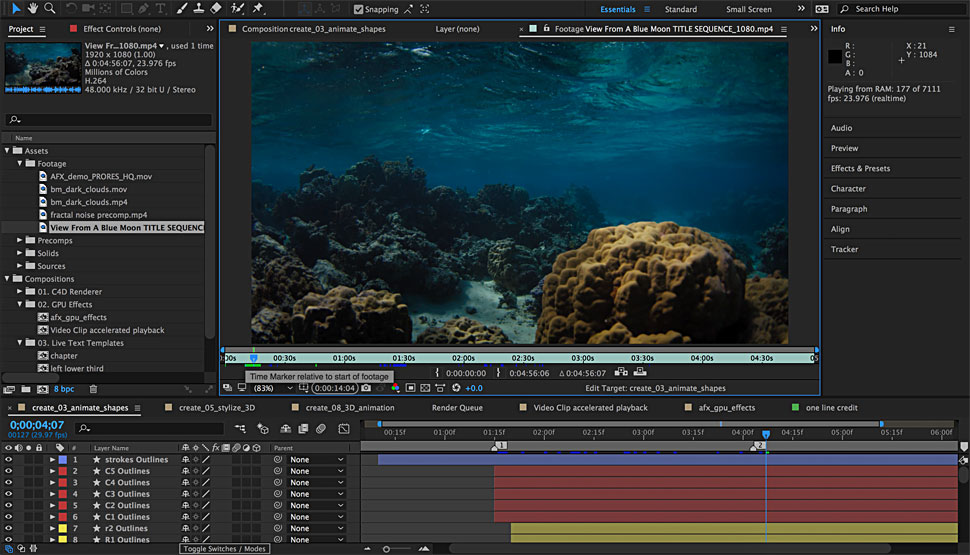The height and width of the screenshot is (555, 970).
Task: Enable Motion Blur switch in timeline header
Action: click(321, 428)
